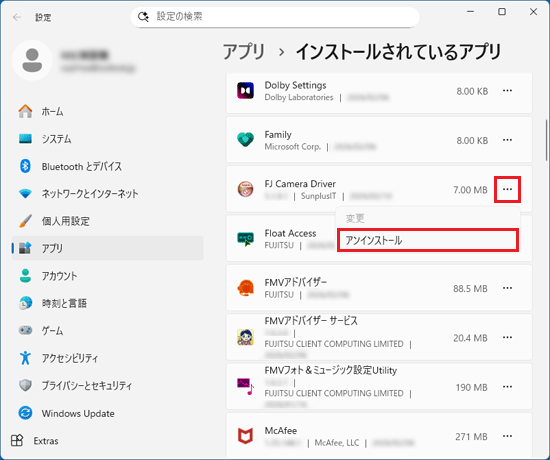This screenshot has height=460, width=550.
Task: Click the Dolby Settings app name
Action: (295, 85)
